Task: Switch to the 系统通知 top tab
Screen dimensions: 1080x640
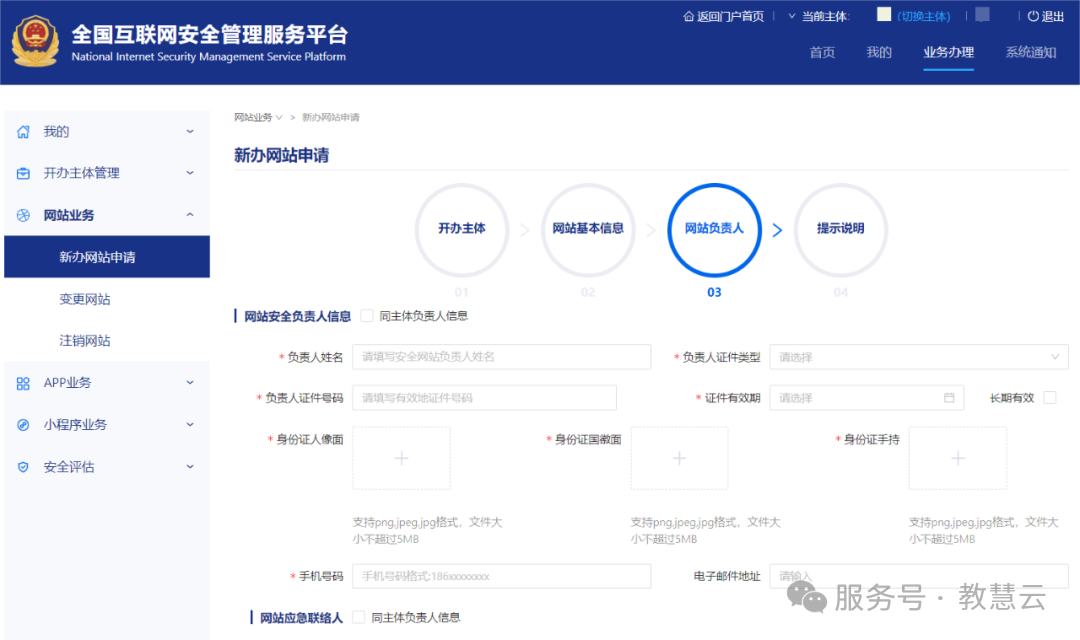Action: click(x=1030, y=53)
